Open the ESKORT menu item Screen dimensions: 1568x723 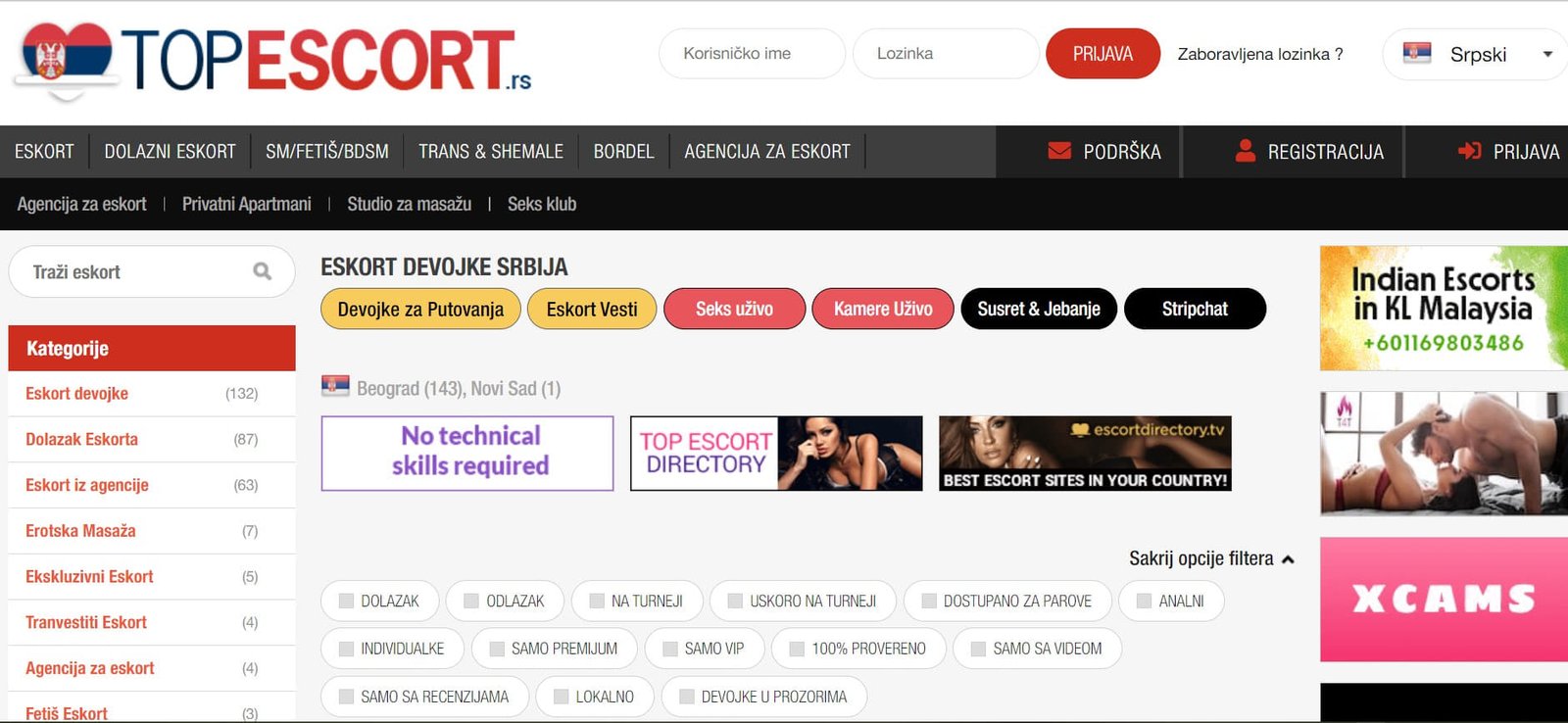(44, 152)
